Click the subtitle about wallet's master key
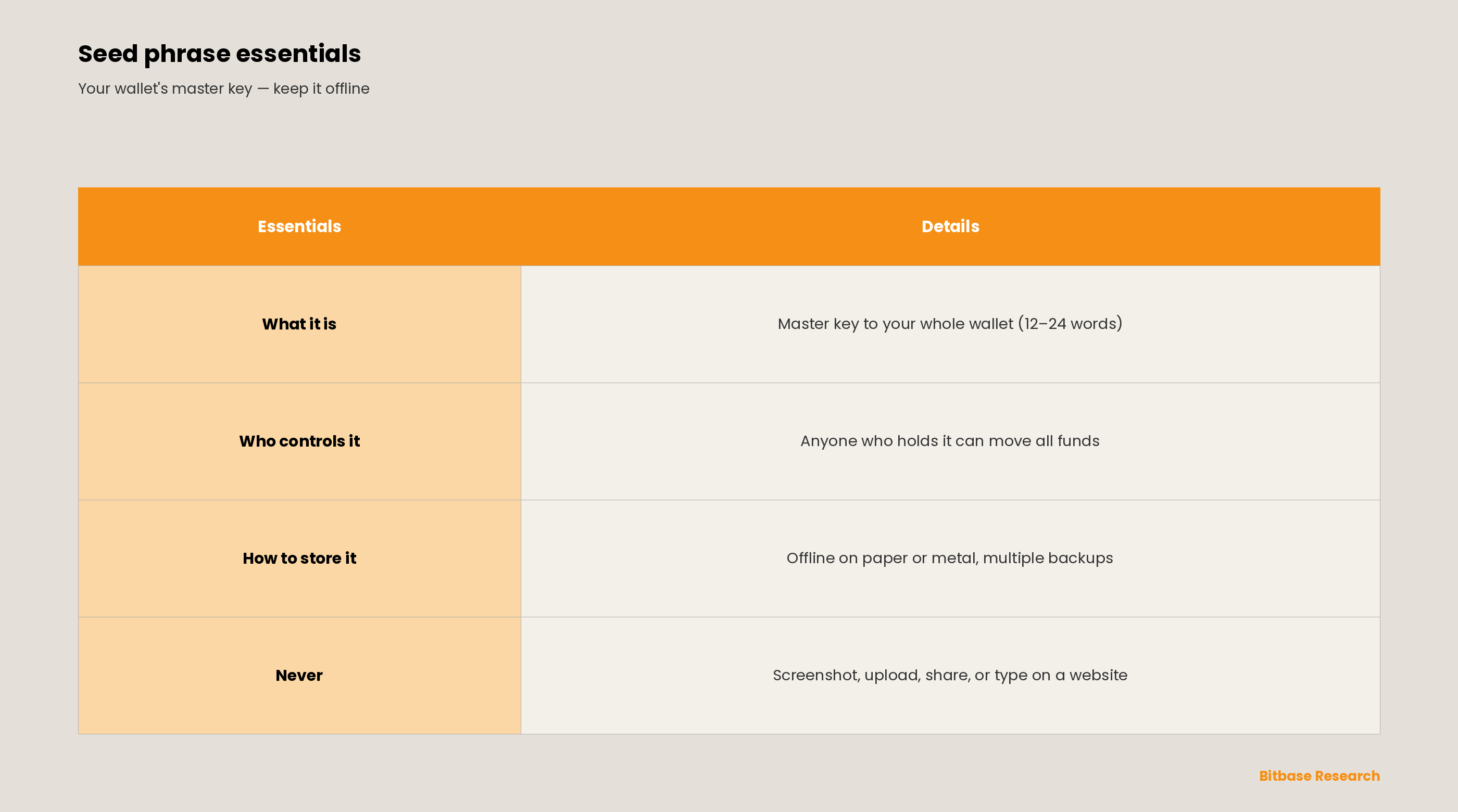 click(x=223, y=89)
